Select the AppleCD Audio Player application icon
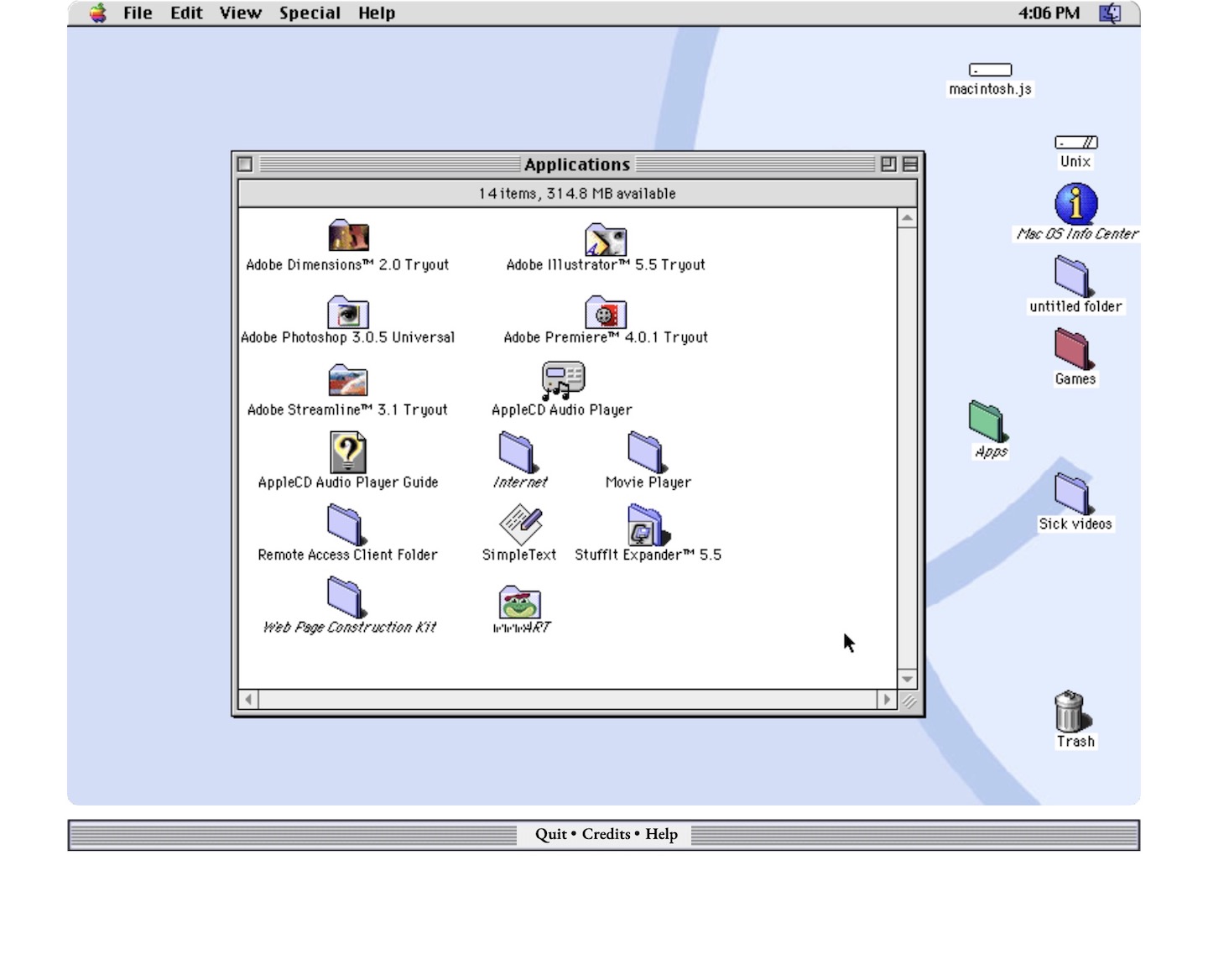The image size is (1208, 980). 563,380
